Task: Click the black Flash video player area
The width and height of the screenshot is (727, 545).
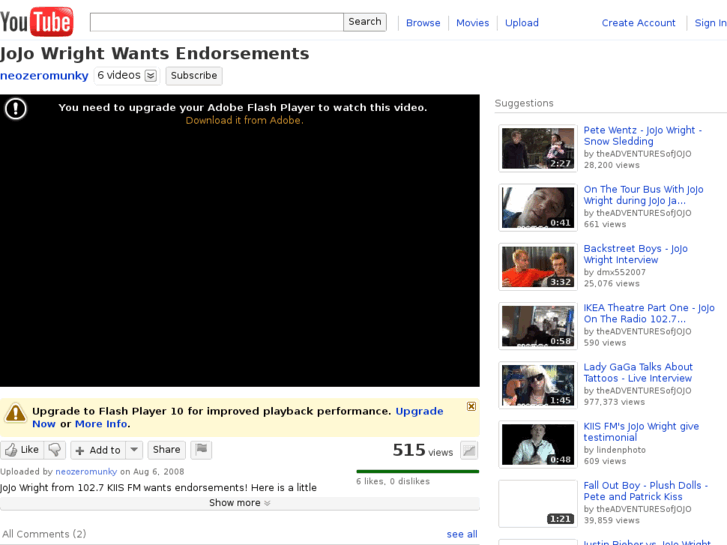Action: tap(240, 241)
